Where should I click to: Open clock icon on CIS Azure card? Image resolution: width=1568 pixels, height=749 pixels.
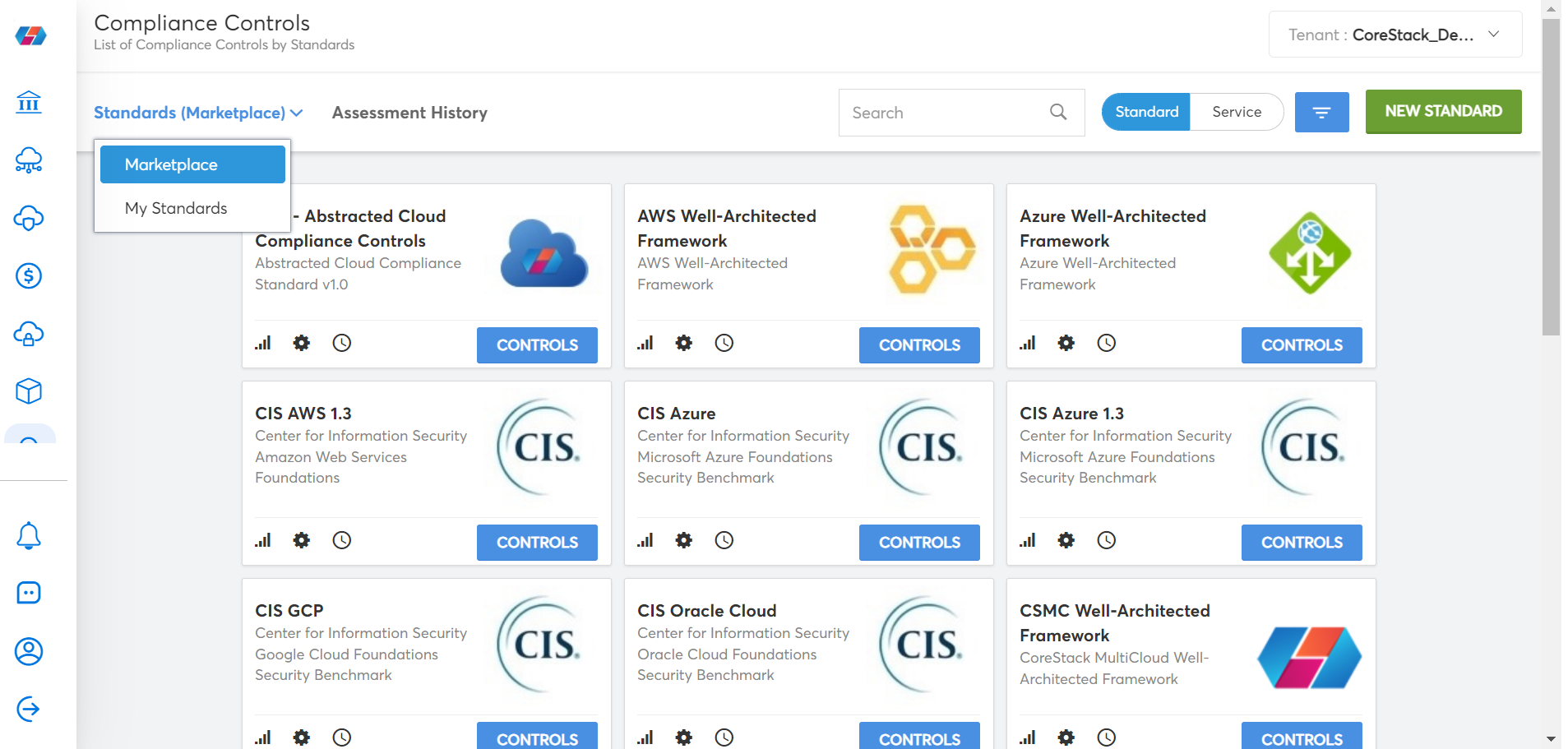tap(724, 540)
